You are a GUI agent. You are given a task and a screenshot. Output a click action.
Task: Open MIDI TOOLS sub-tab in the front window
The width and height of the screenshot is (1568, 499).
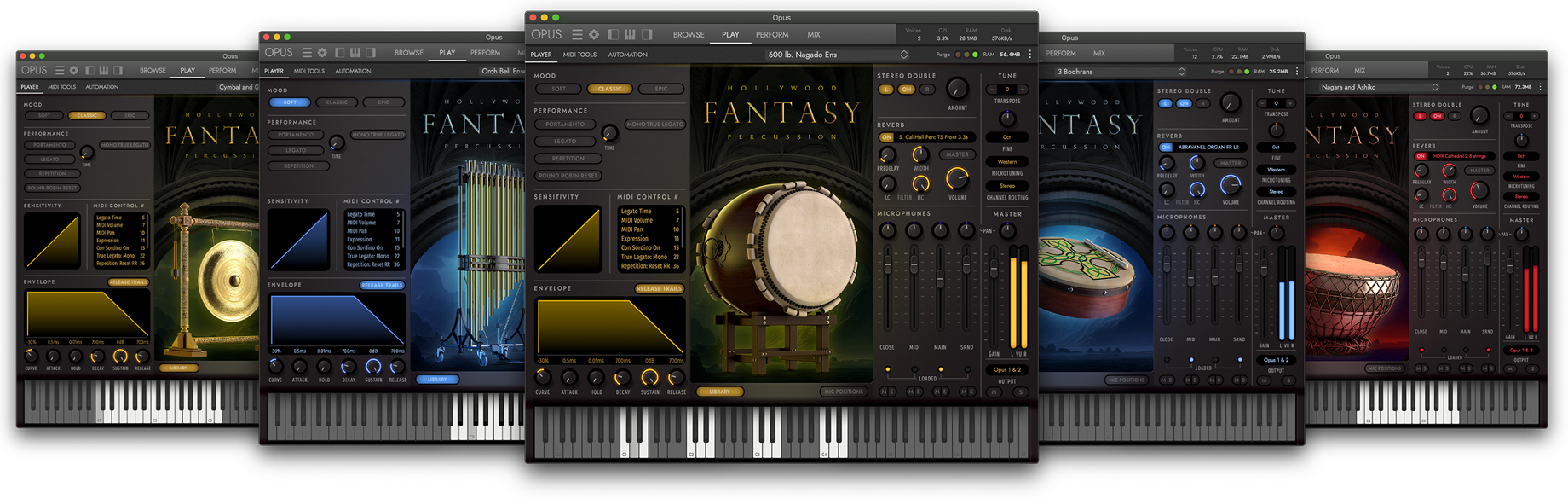pos(579,55)
